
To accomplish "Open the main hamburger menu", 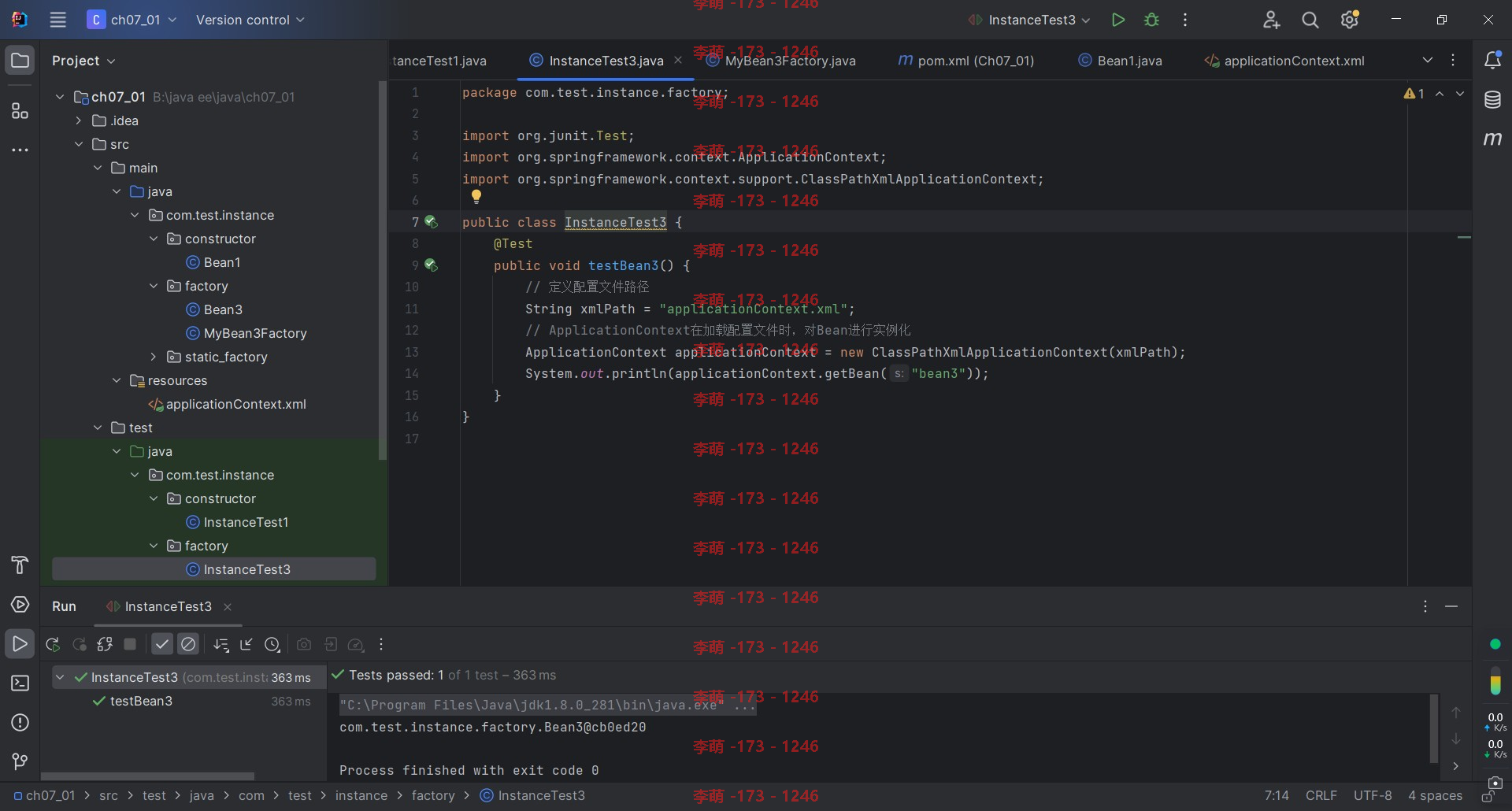I will coord(57,20).
